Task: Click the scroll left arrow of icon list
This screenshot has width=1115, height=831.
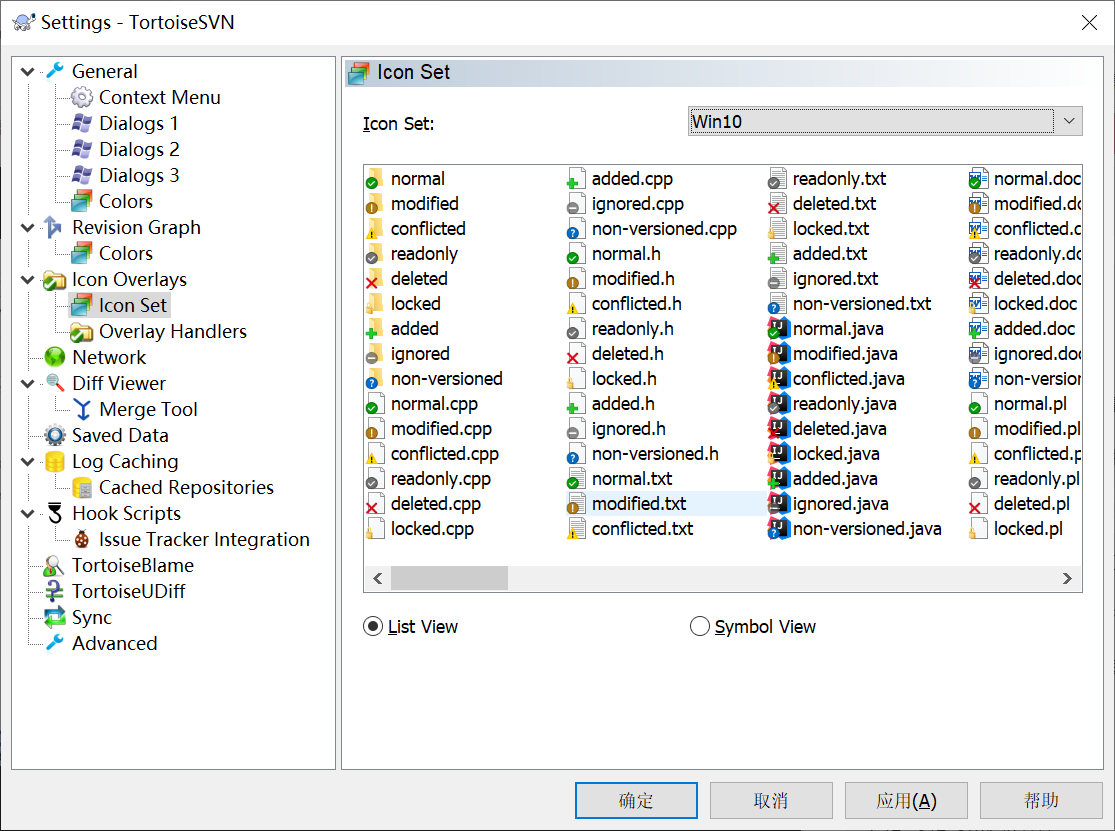Action: tap(378, 579)
